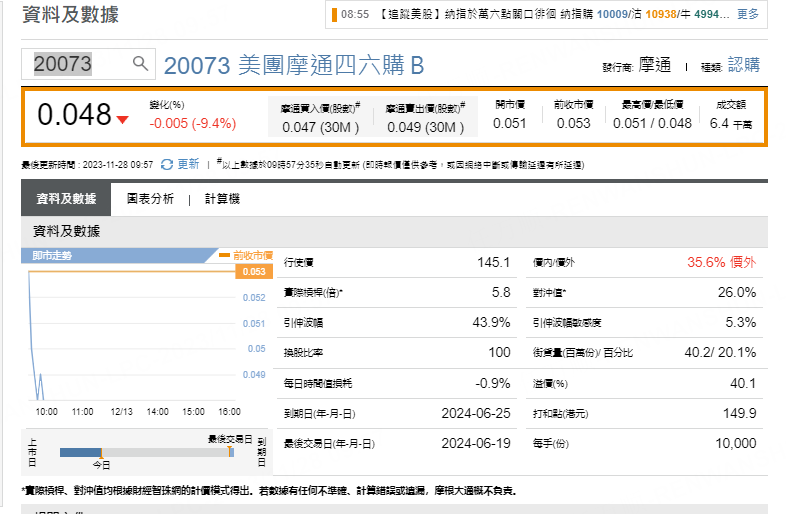Click the orange previous-close legend marker
786x514 pixels.
225,256
